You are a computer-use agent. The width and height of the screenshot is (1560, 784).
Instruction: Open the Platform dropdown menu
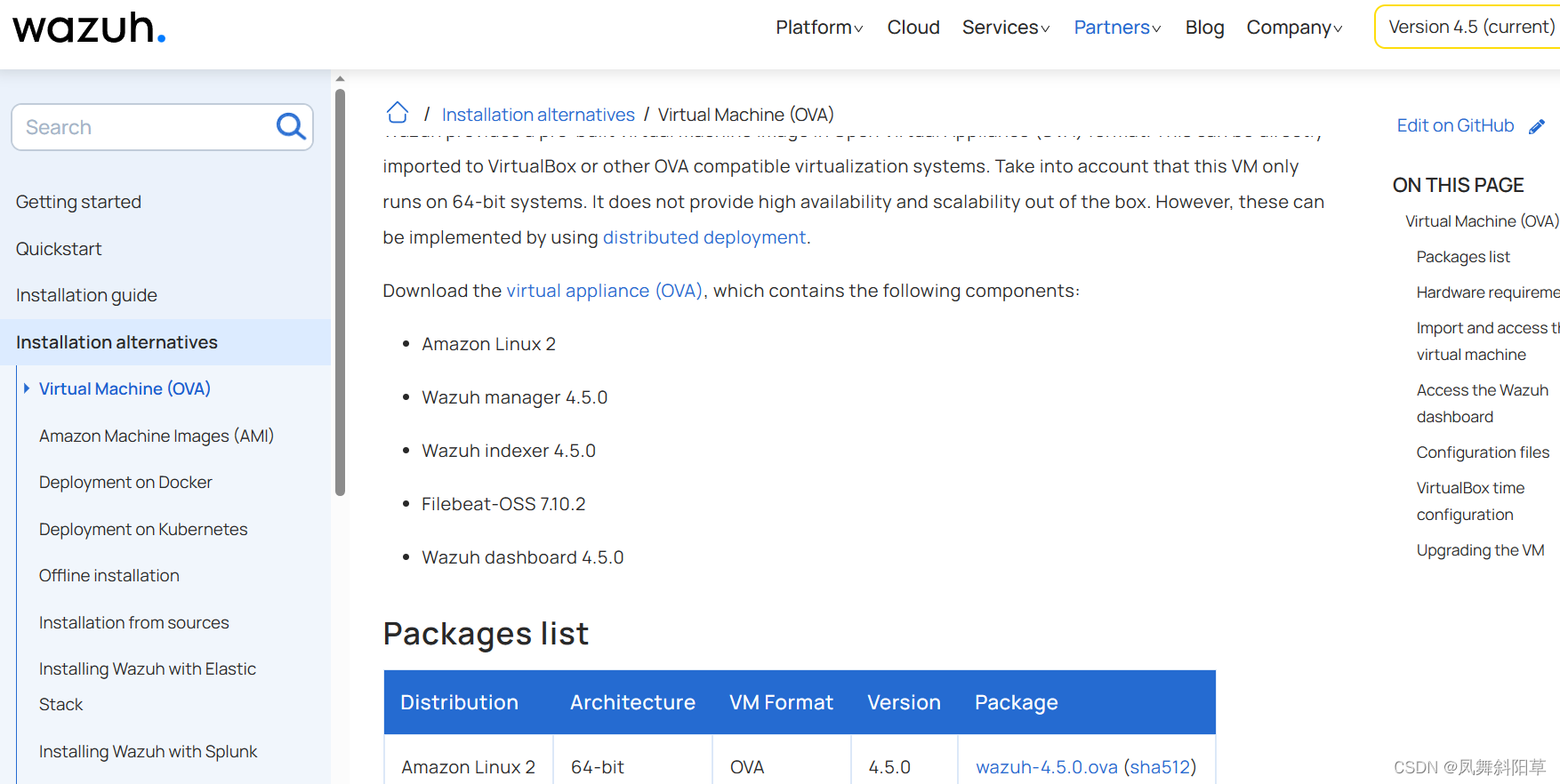click(819, 28)
